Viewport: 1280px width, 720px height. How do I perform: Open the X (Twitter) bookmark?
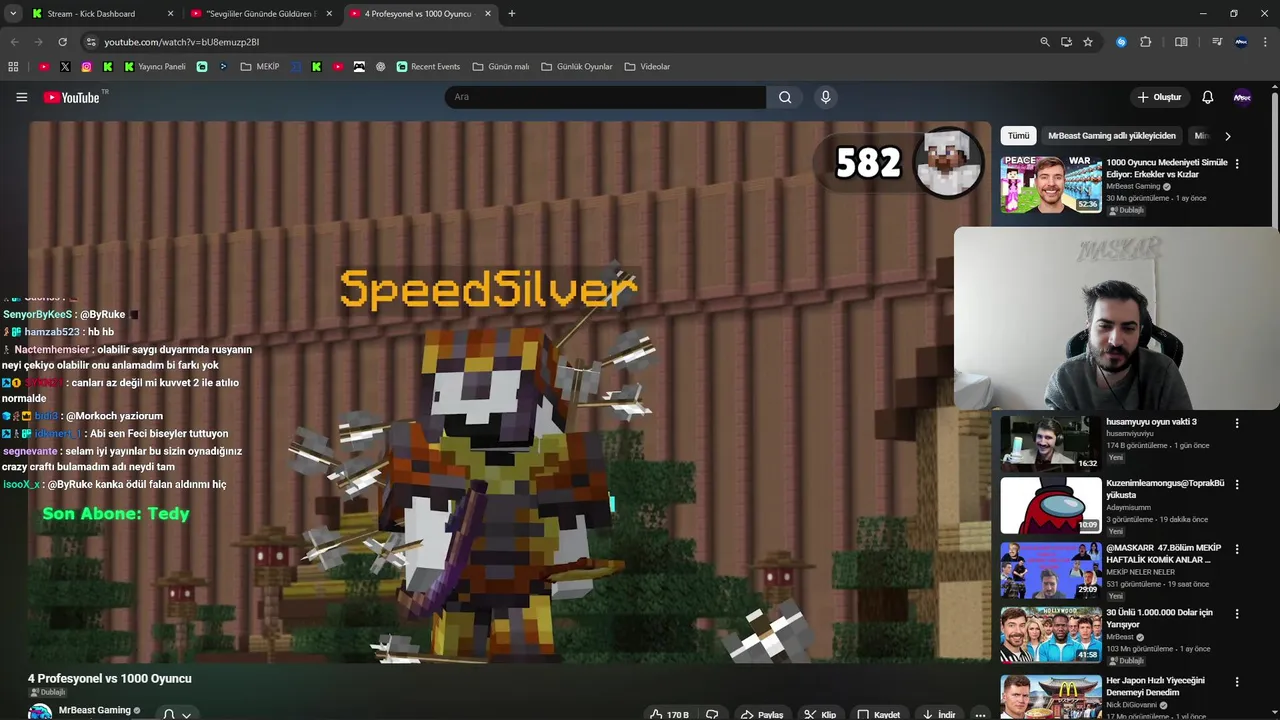[65, 66]
